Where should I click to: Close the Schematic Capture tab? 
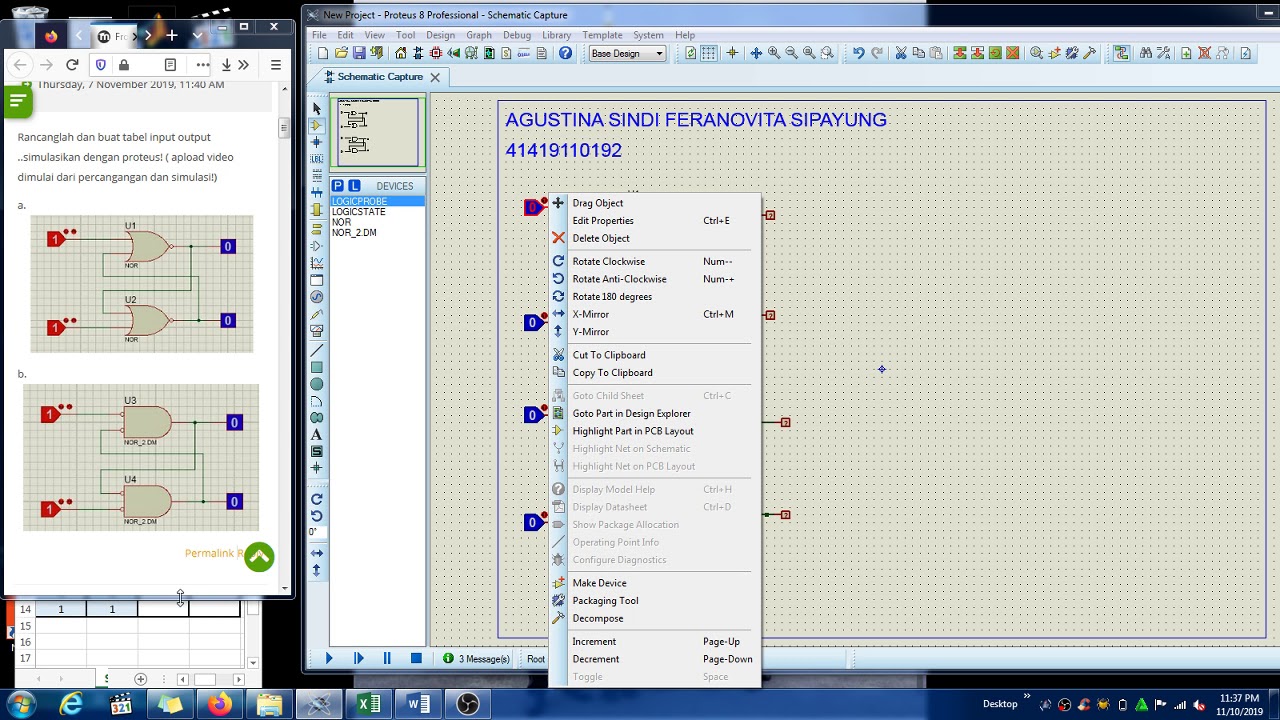tap(435, 77)
